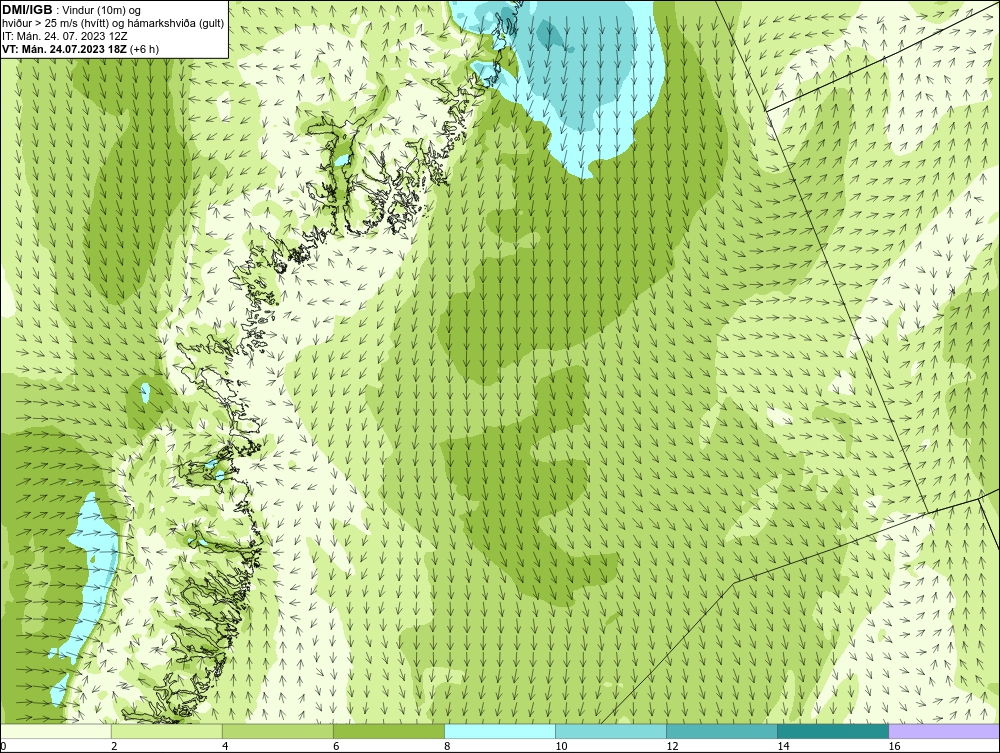Click the 'VT: Mán. 24.07.2023 18Z' line
Screen dimensions: 1000x753
64,49
